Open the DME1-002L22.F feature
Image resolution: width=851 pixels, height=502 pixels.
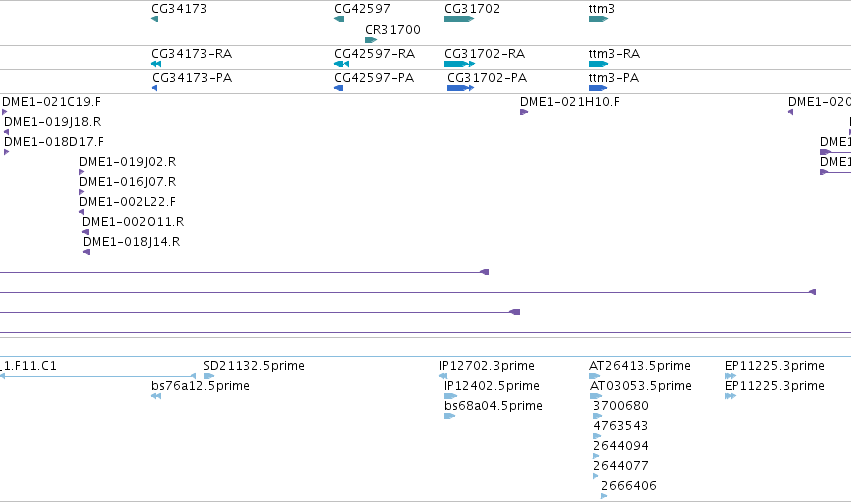click(x=81, y=212)
